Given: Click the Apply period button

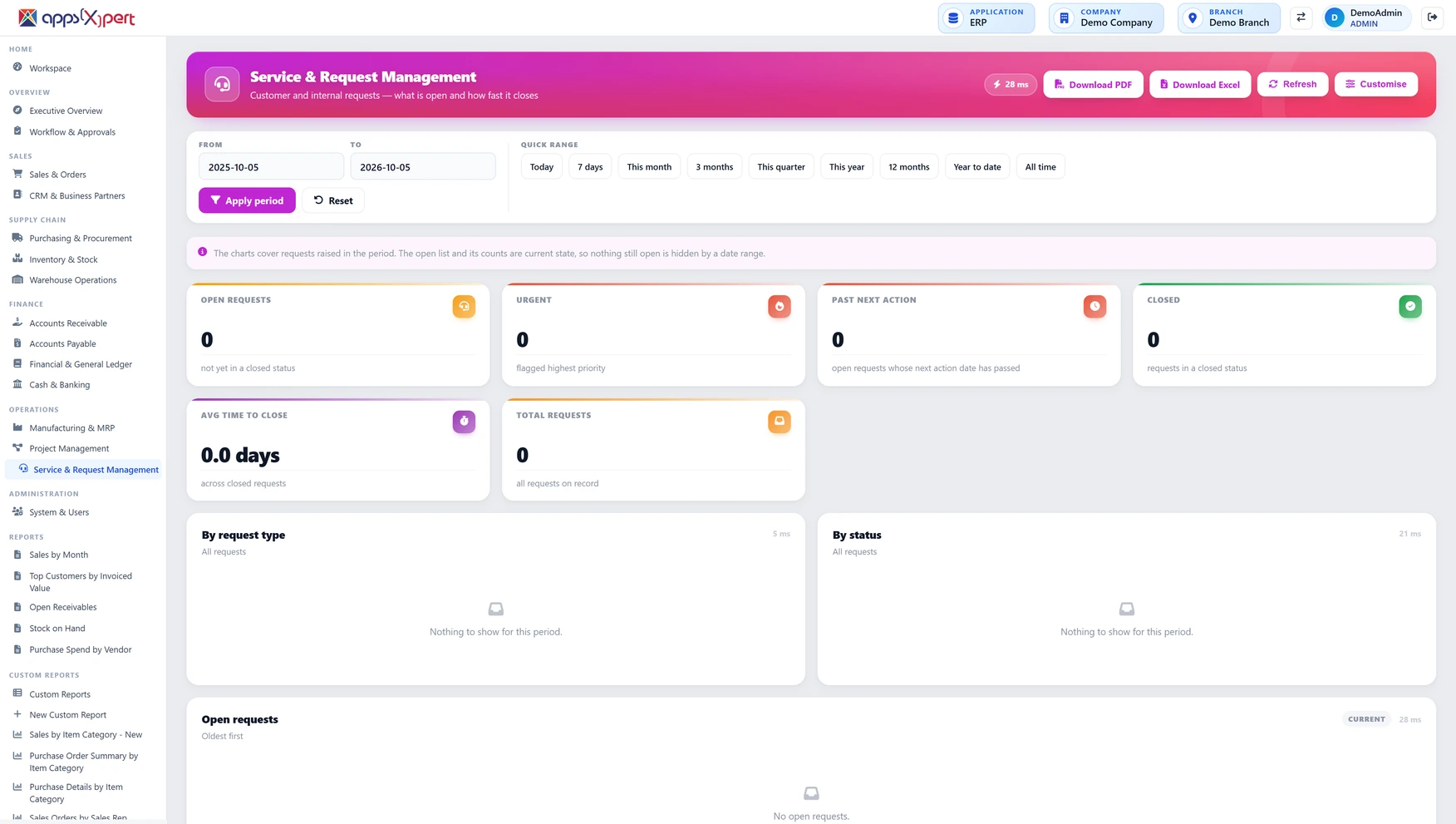Looking at the screenshot, I should click(x=247, y=200).
